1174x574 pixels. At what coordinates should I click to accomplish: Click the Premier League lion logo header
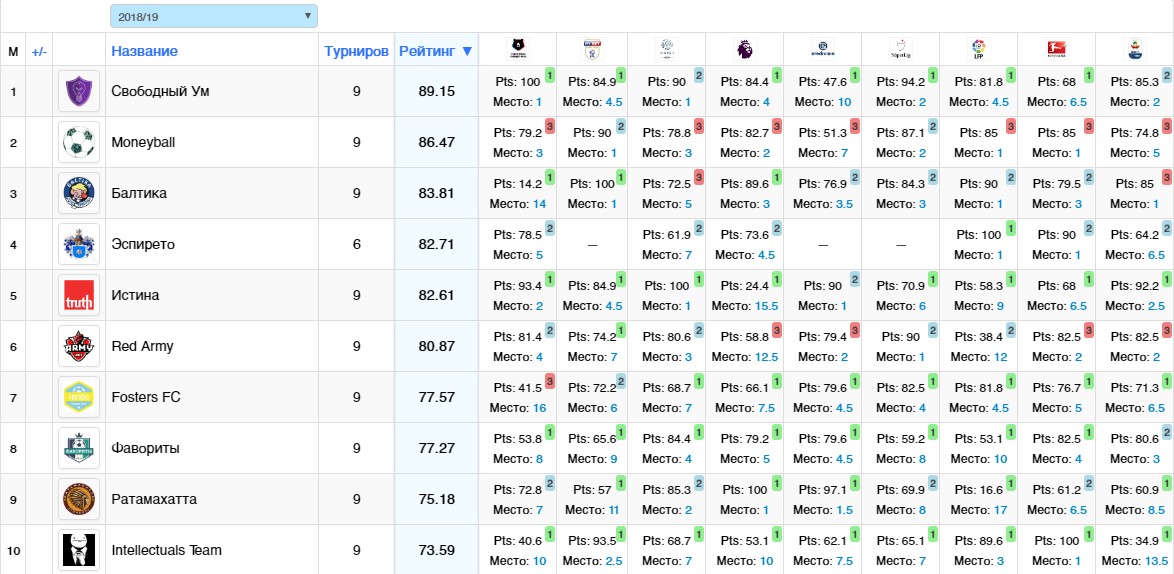click(744, 46)
